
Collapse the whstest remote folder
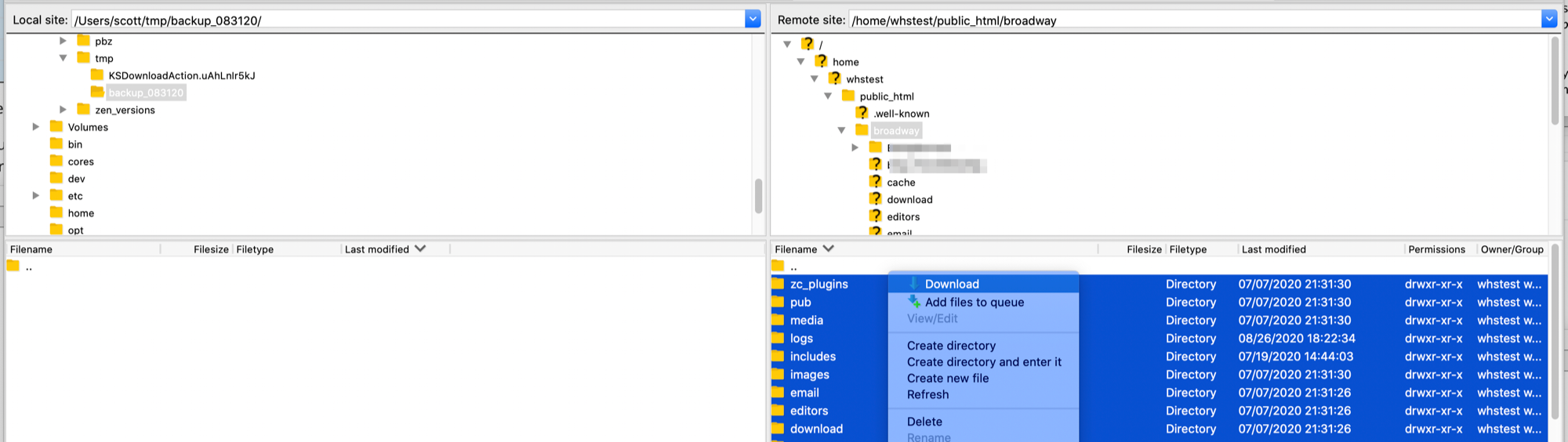(x=814, y=79)
